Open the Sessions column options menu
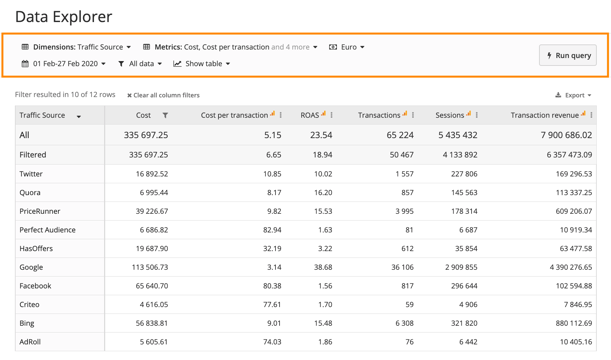 click(477, 115)
